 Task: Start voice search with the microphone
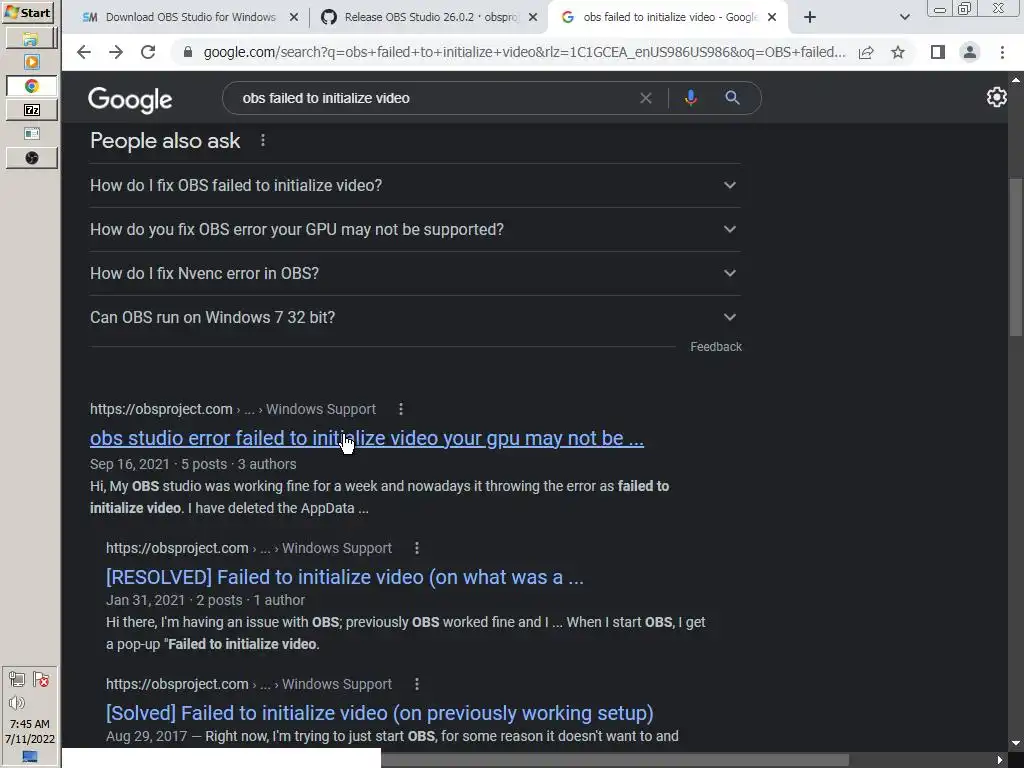click(690, 98)
